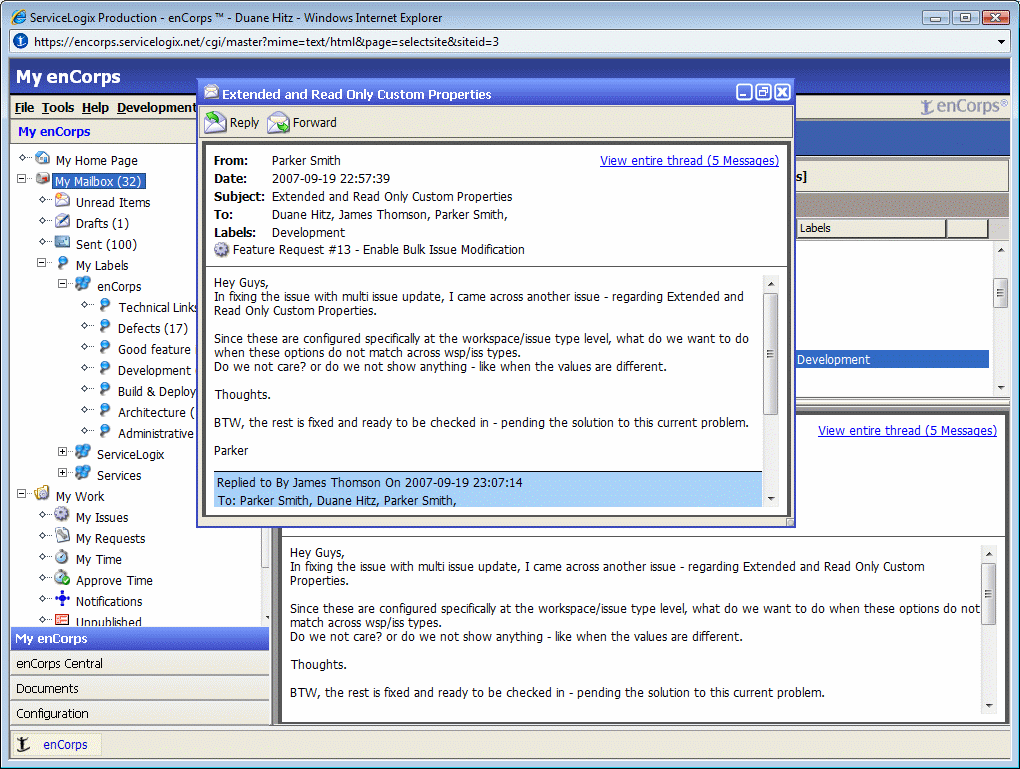Screen dimensions: 1020x769
Task: Open the Tools menu
Action: coord(58,107)
